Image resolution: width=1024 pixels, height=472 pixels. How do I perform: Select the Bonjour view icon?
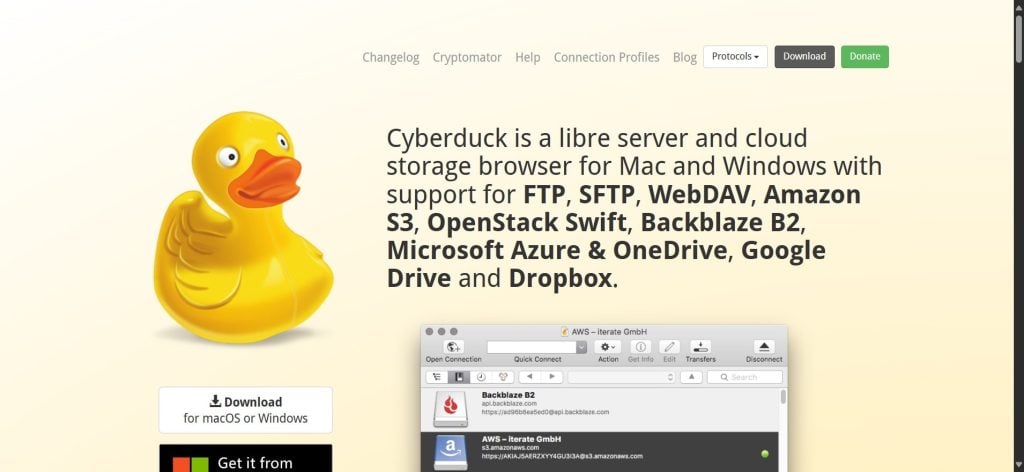(502, 377)
